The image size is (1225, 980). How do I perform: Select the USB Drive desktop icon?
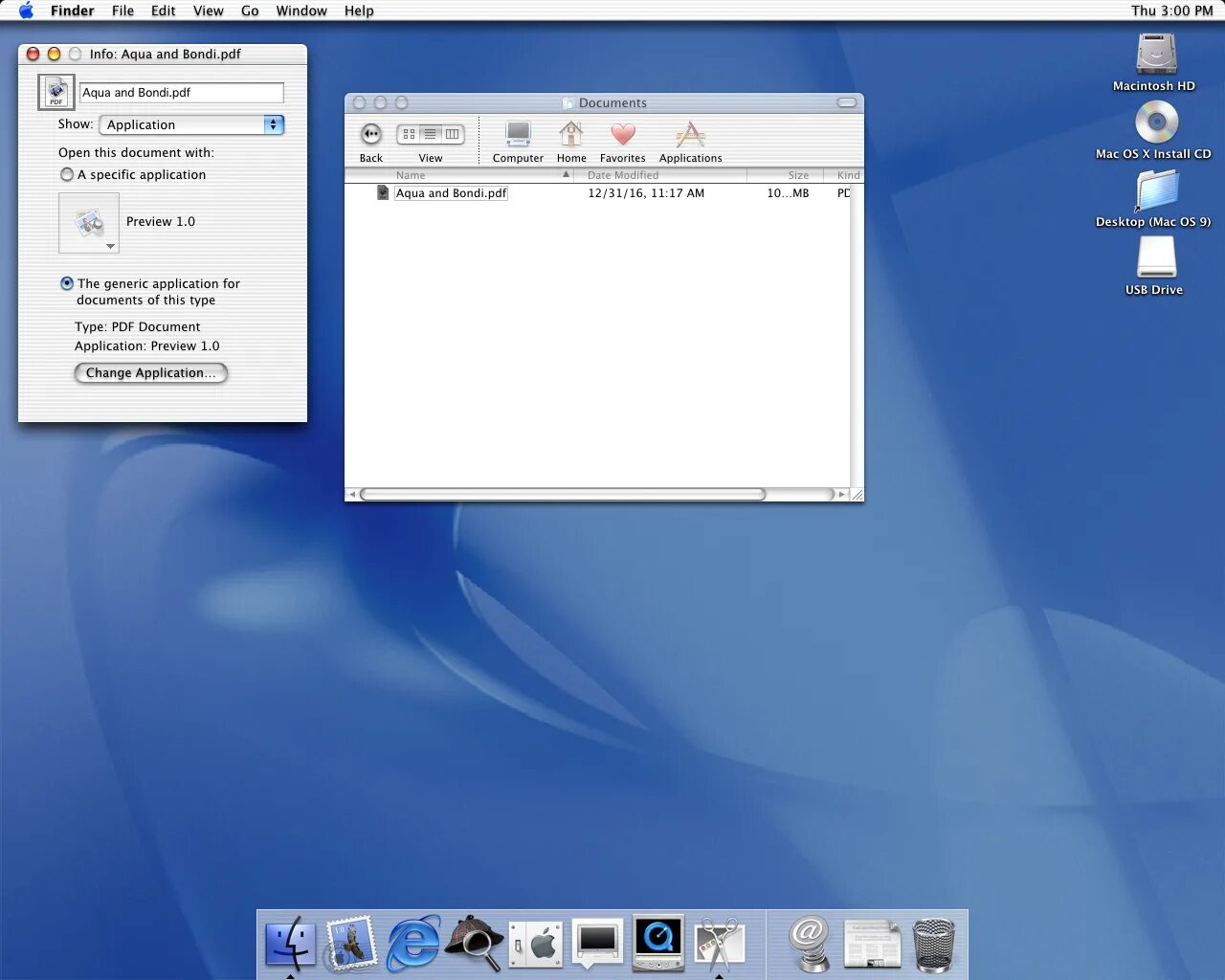pos(1156,257)
